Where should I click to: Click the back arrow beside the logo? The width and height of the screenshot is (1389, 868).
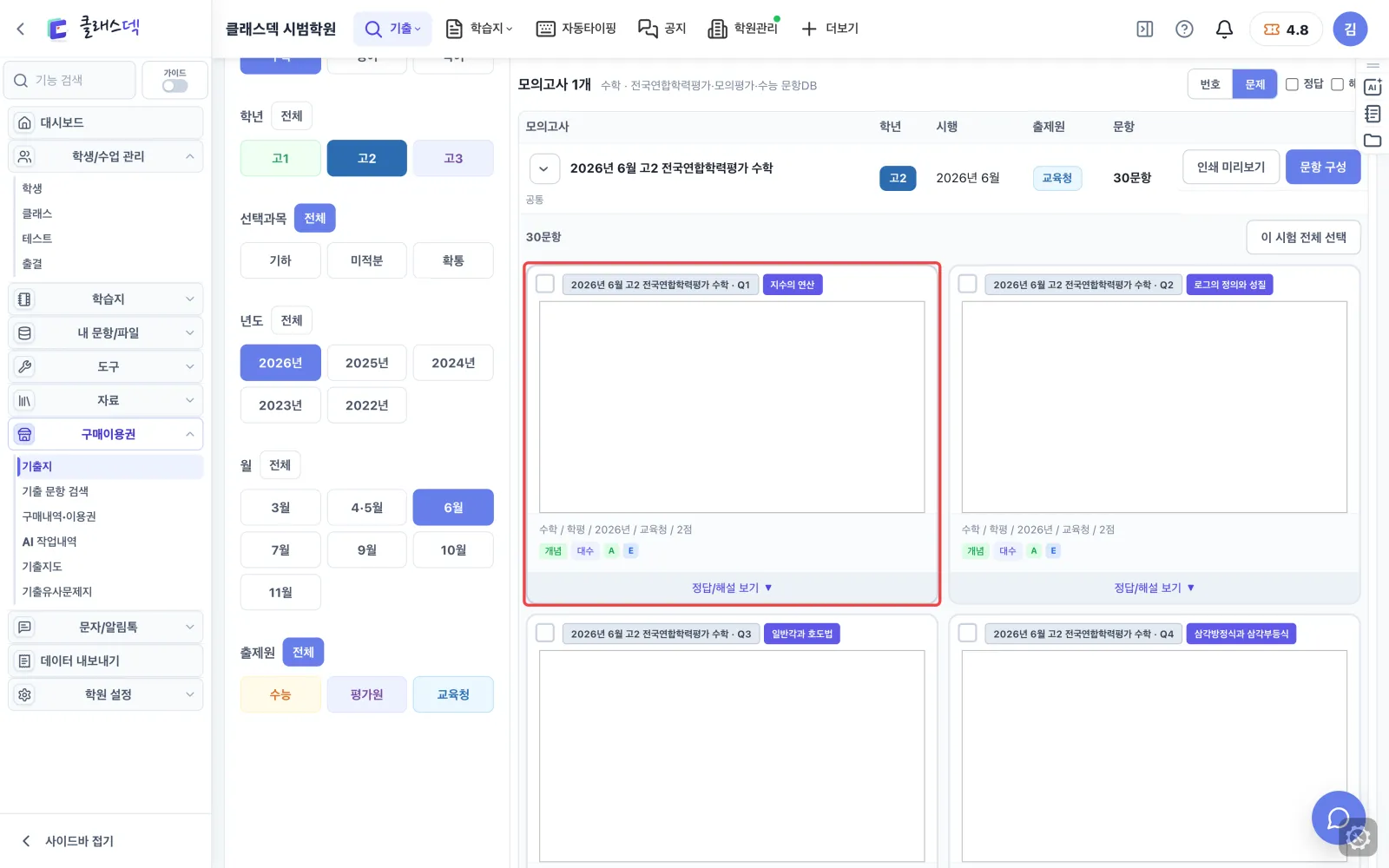(21, 29)
